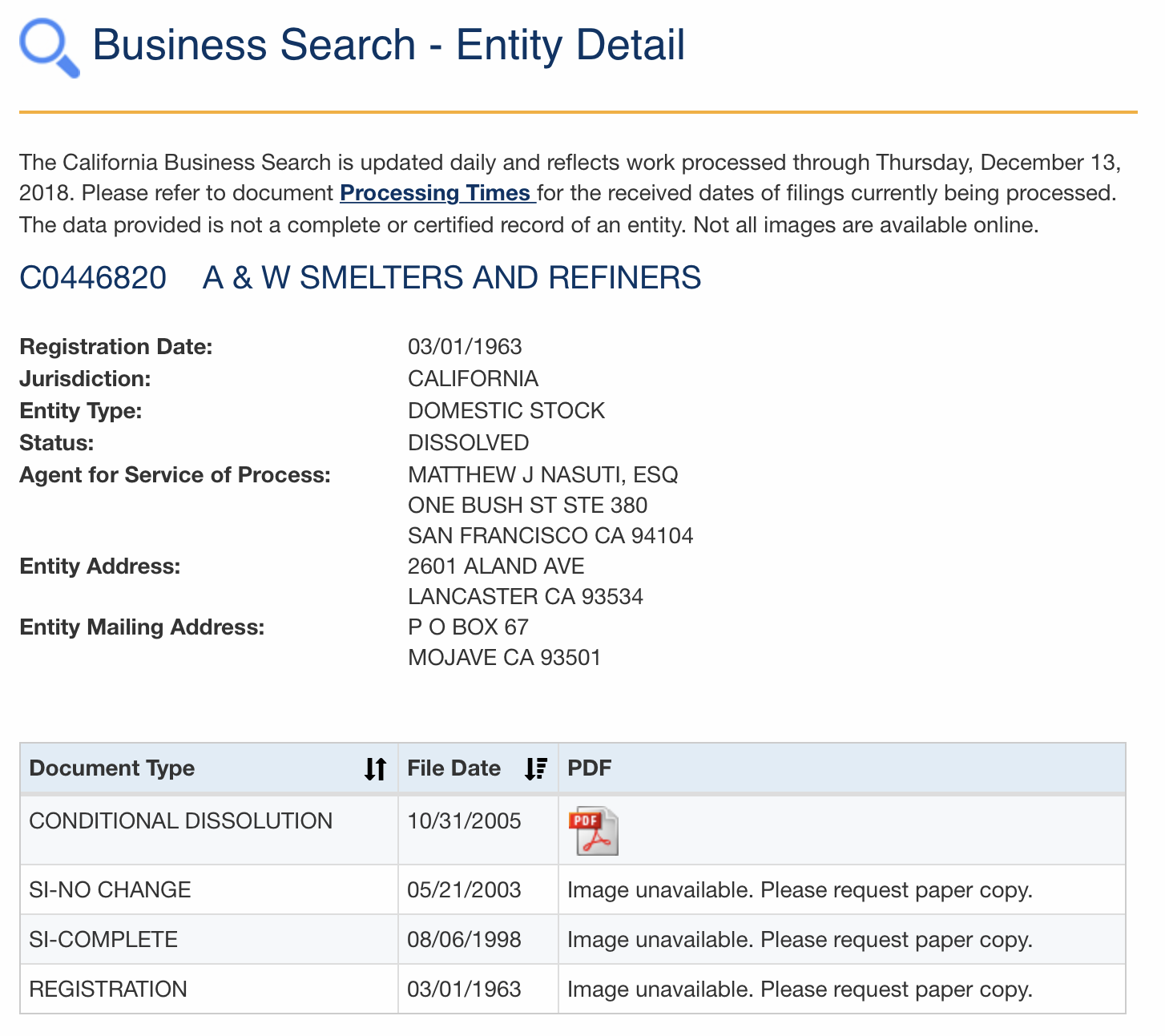Click the Document Type column header
The width and height of the screenshot is (1165, 1036).
112,768
